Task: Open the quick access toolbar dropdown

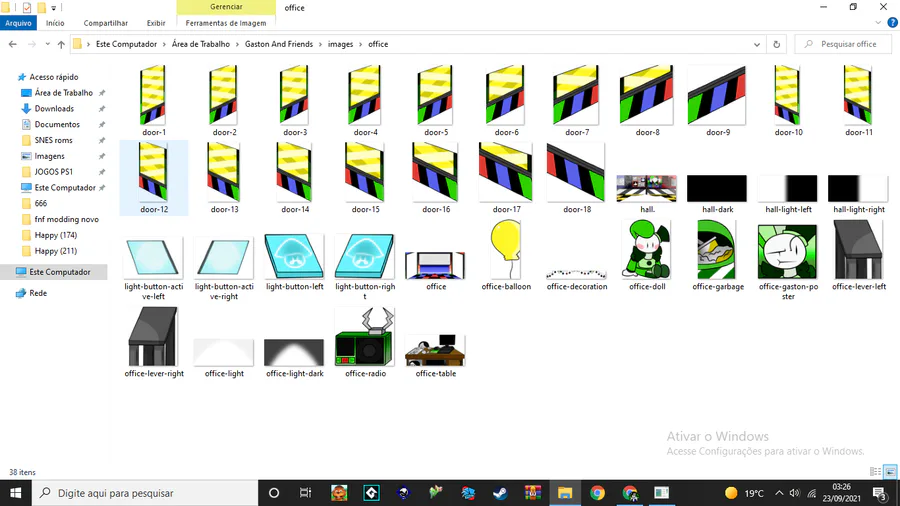Action: tap(53, 8)
